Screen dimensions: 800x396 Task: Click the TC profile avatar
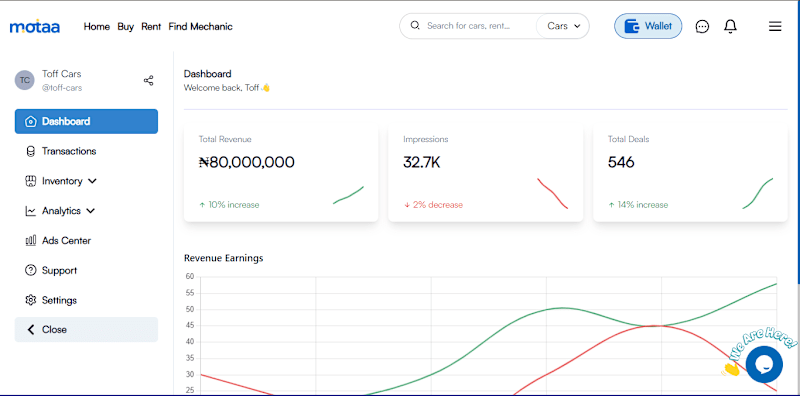pyautogui.click(x=24, y=81)
